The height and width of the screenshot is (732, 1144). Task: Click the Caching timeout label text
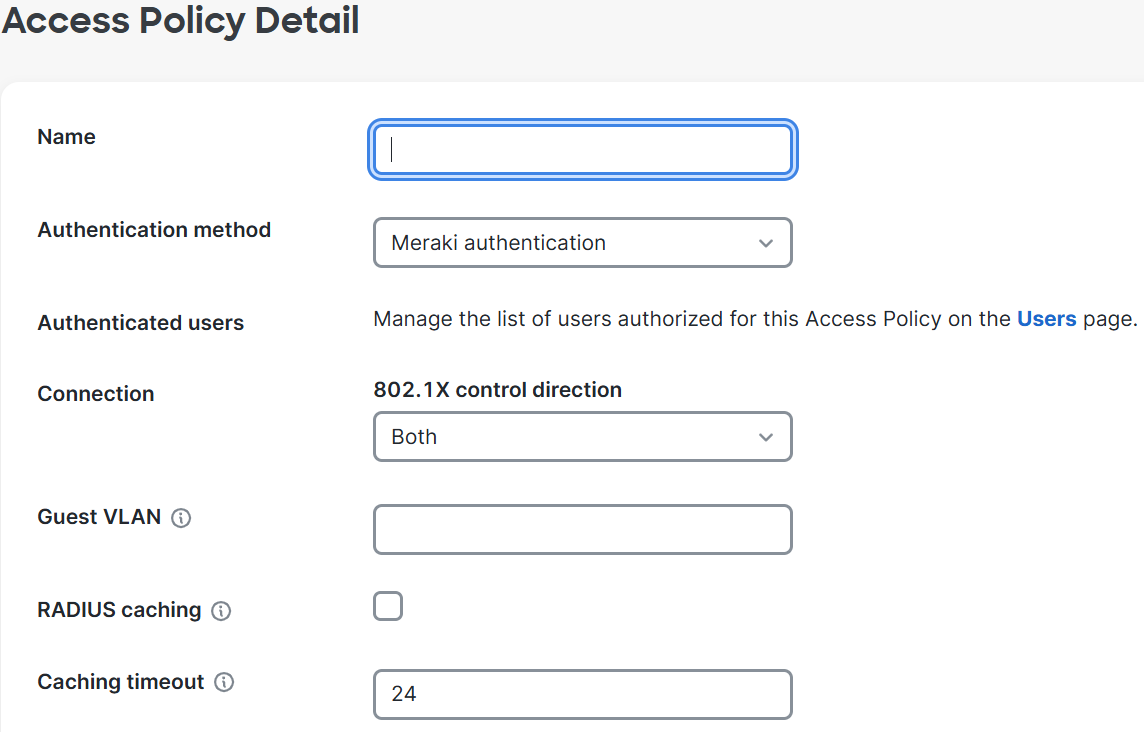tap(120, 682)
